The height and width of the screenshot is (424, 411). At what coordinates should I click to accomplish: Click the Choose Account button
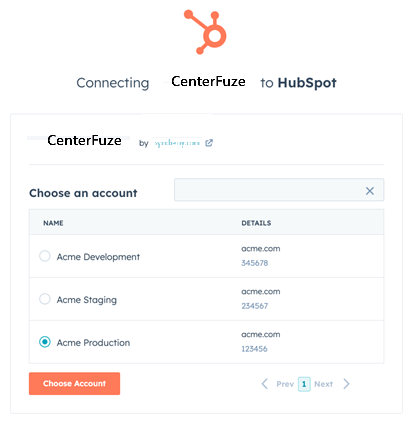coord(74,384)
